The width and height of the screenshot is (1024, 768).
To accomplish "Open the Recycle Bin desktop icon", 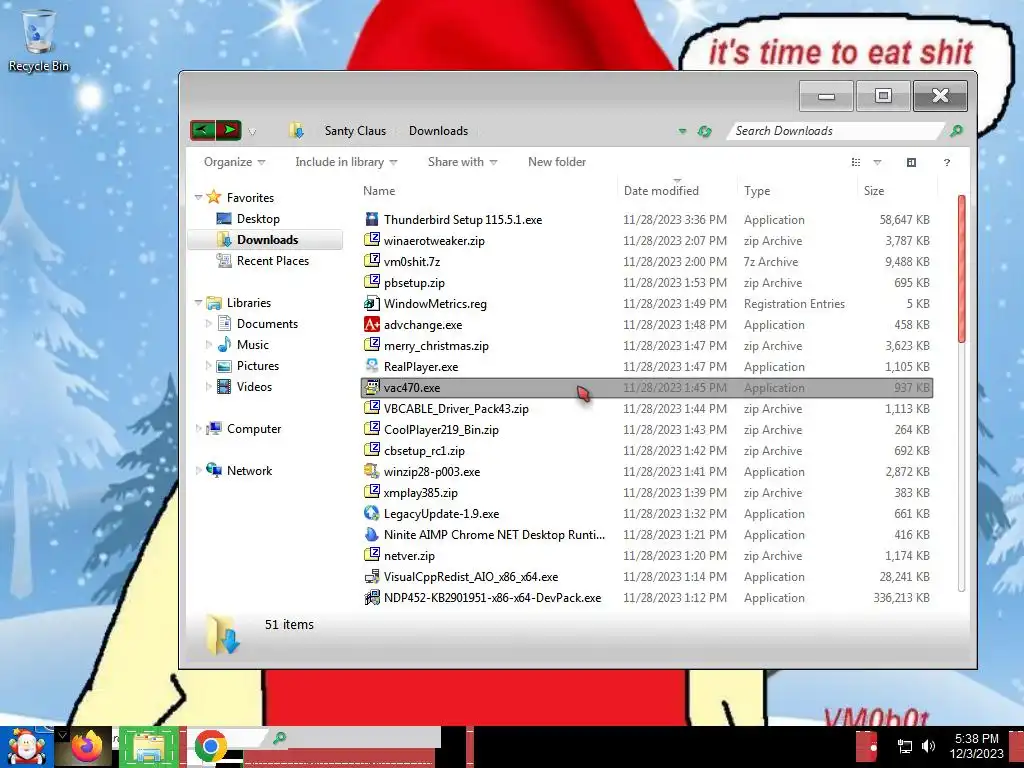I will (x=39, y=40).
